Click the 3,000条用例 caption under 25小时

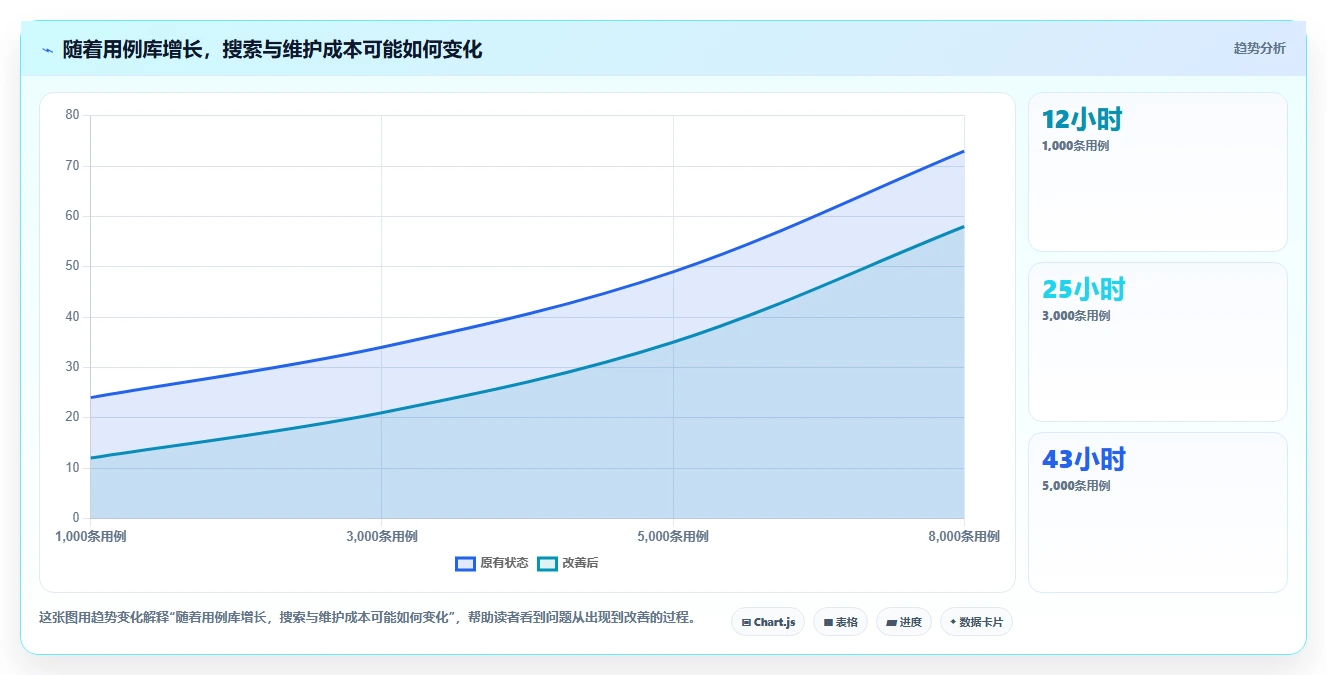pyautogui.click(x=1076, y=316)
